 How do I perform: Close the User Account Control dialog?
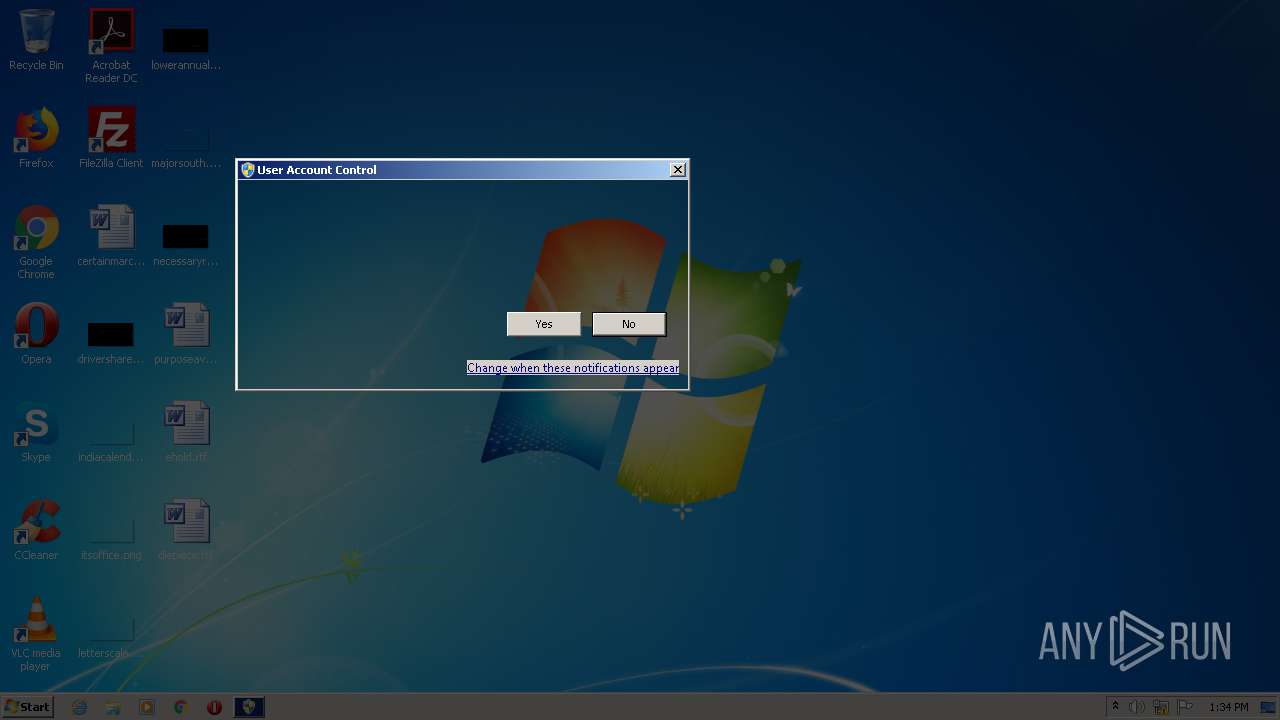[678, 170]
